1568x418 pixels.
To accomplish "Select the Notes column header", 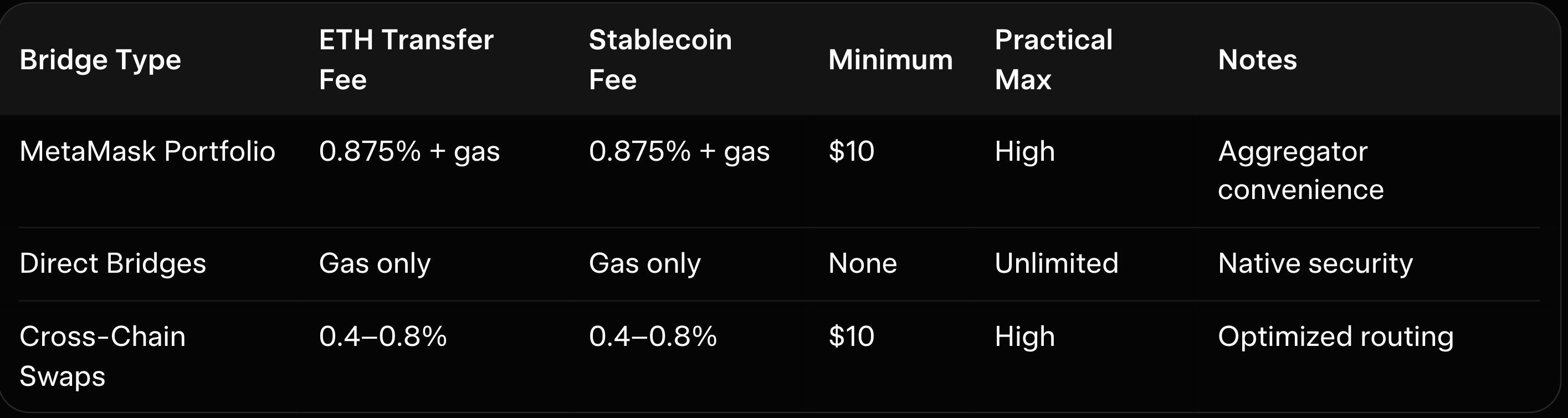I will tap(1257, 60).
